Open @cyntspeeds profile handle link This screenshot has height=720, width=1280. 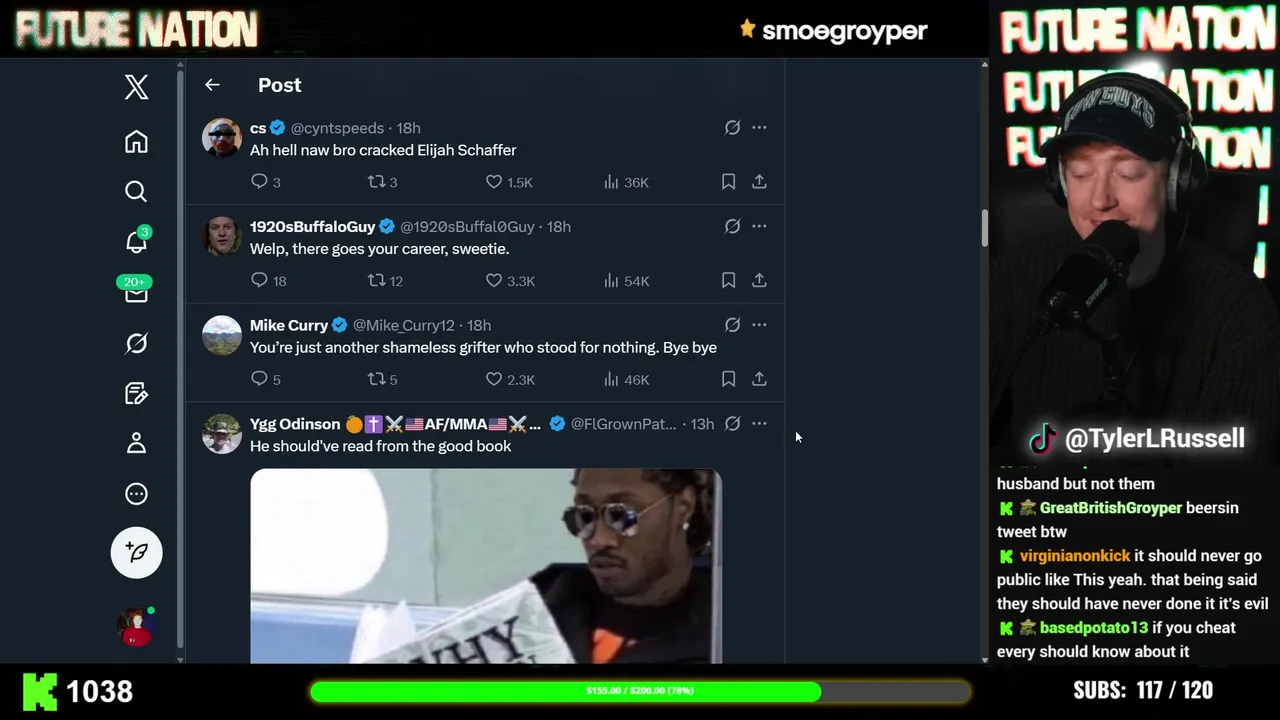point(337,128)
